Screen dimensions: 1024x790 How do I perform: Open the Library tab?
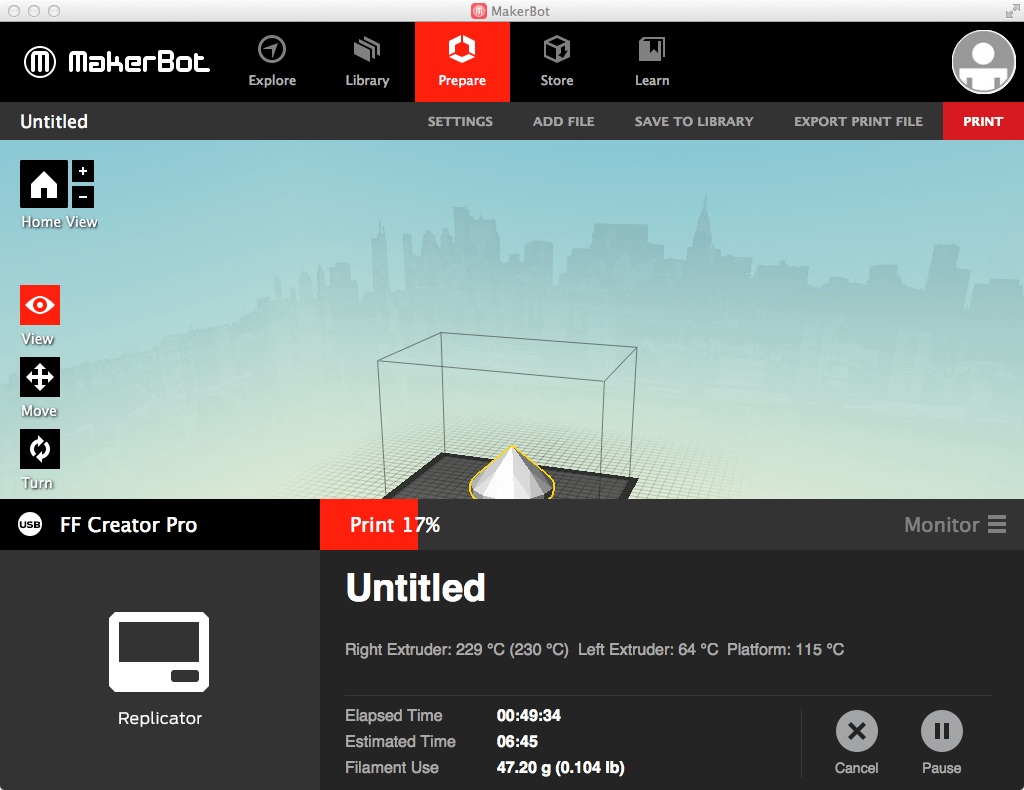click(367, 62)
